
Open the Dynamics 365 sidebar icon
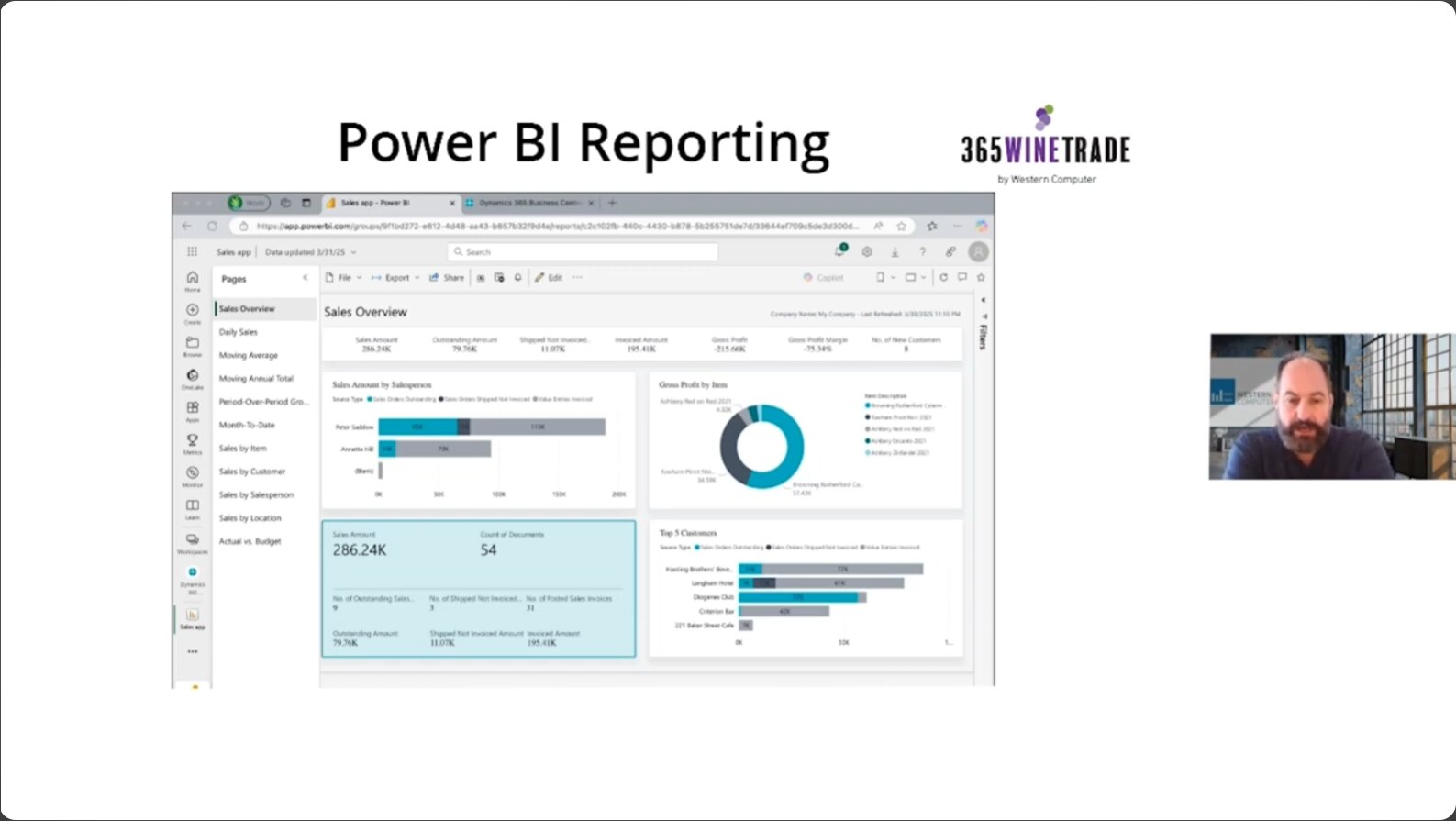pos(193,580)
